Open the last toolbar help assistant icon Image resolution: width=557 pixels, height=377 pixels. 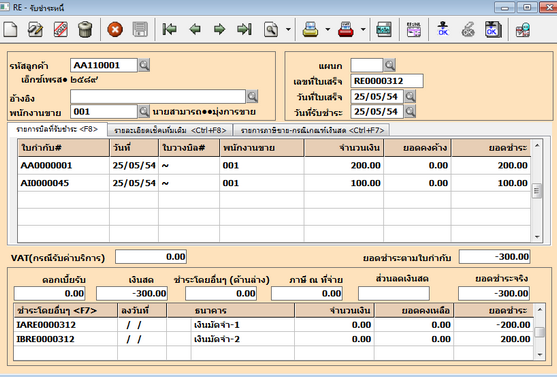(x=523, y=30)
